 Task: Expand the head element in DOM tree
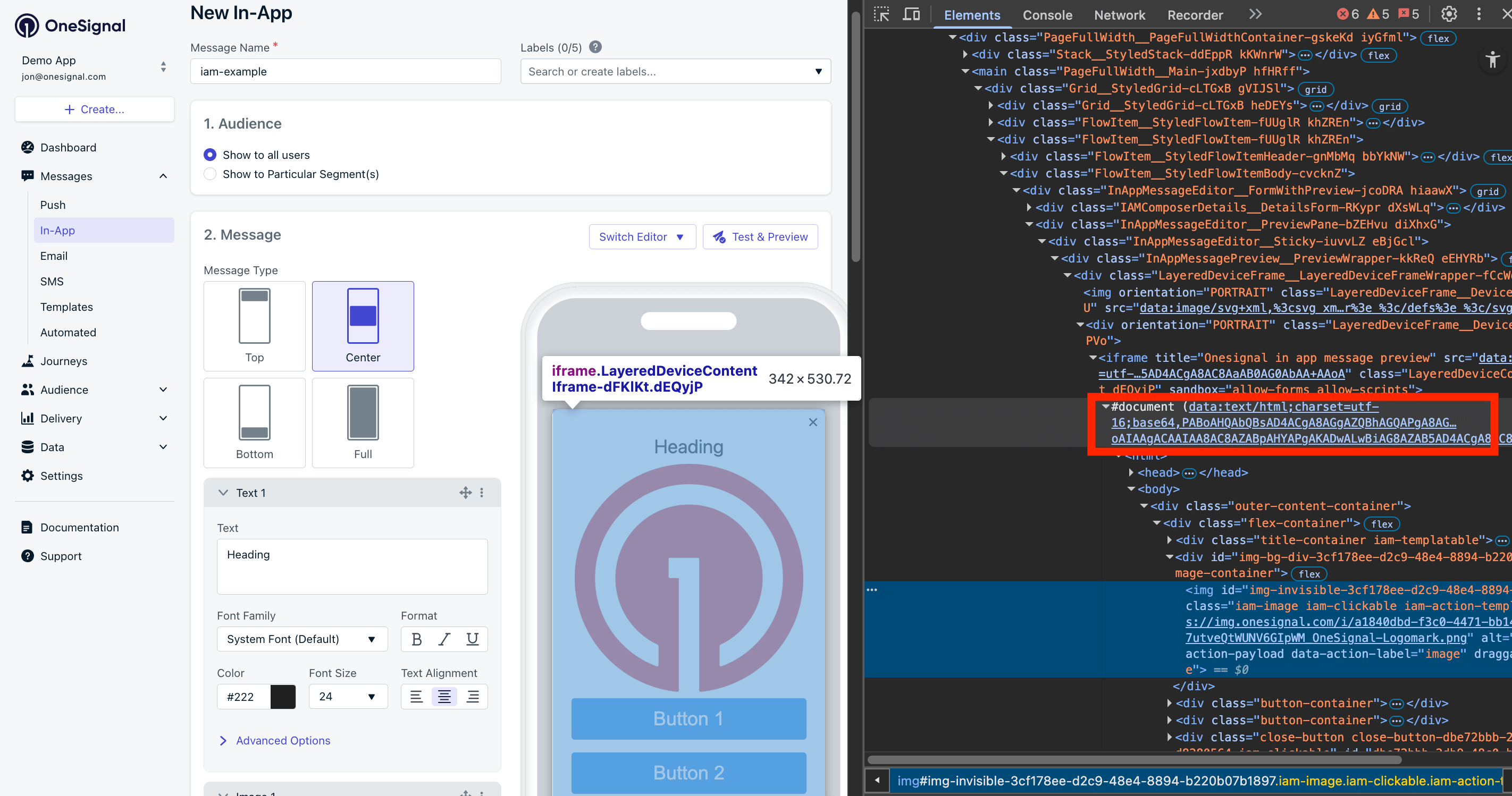click(x=1131, y=472)
